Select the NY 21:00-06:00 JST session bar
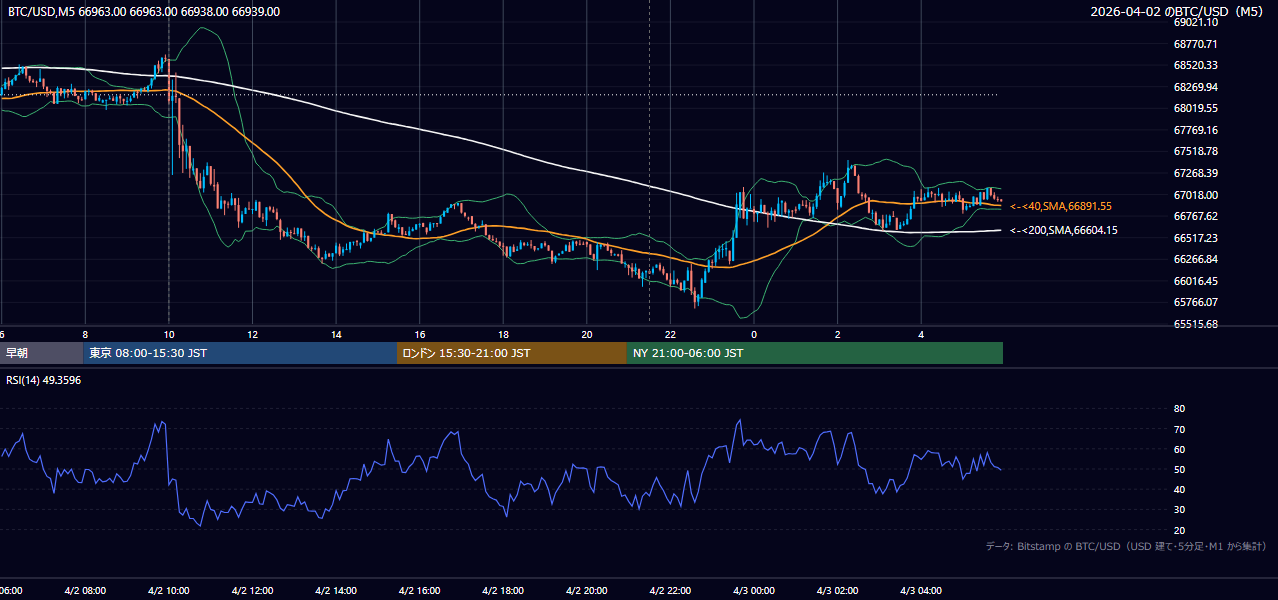 click(x=815, y=353)
